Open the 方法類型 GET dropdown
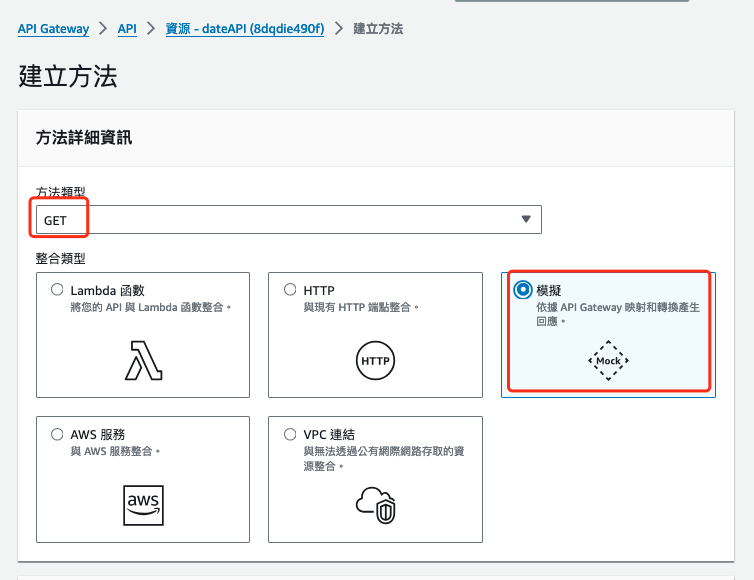The image size is (754, 580). click(289, 220)
